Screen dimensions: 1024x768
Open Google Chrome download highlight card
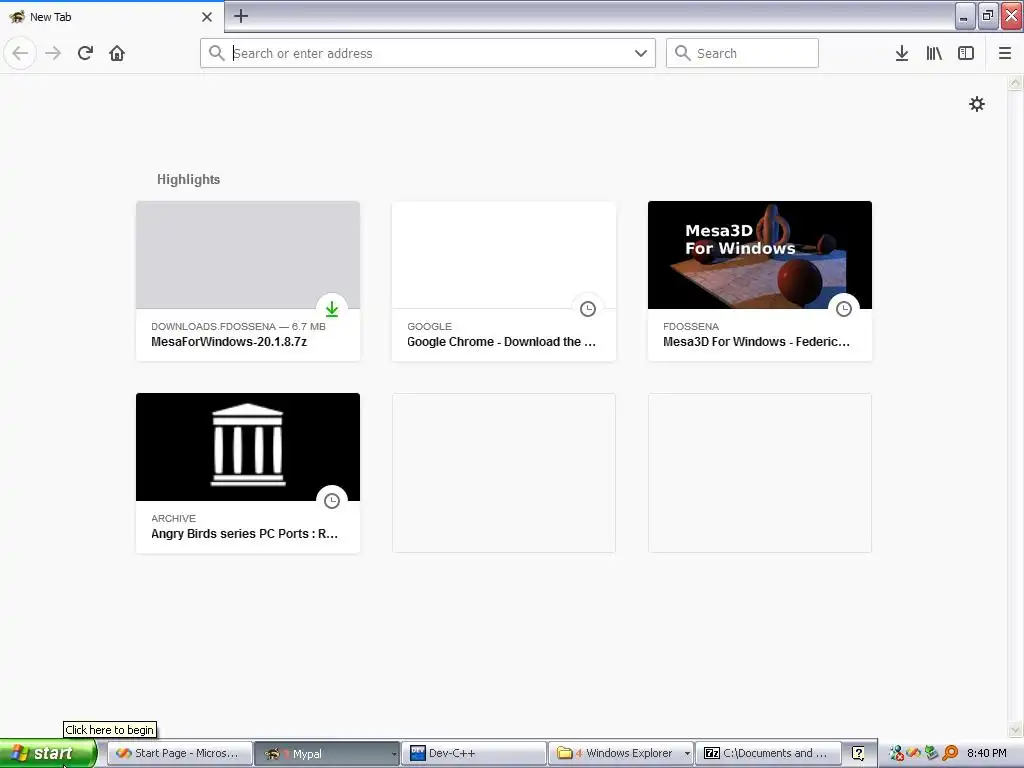pyautogui.click(x=504, y=281)
